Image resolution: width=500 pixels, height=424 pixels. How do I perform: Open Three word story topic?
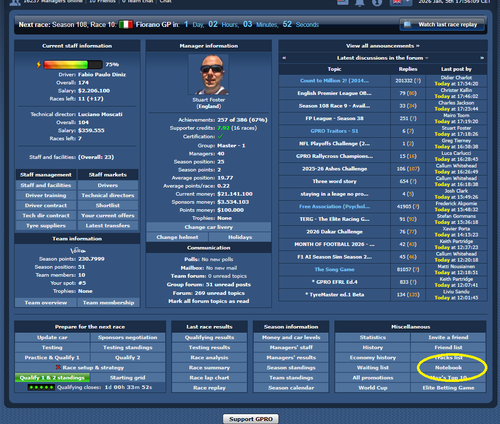pos(334,181)
